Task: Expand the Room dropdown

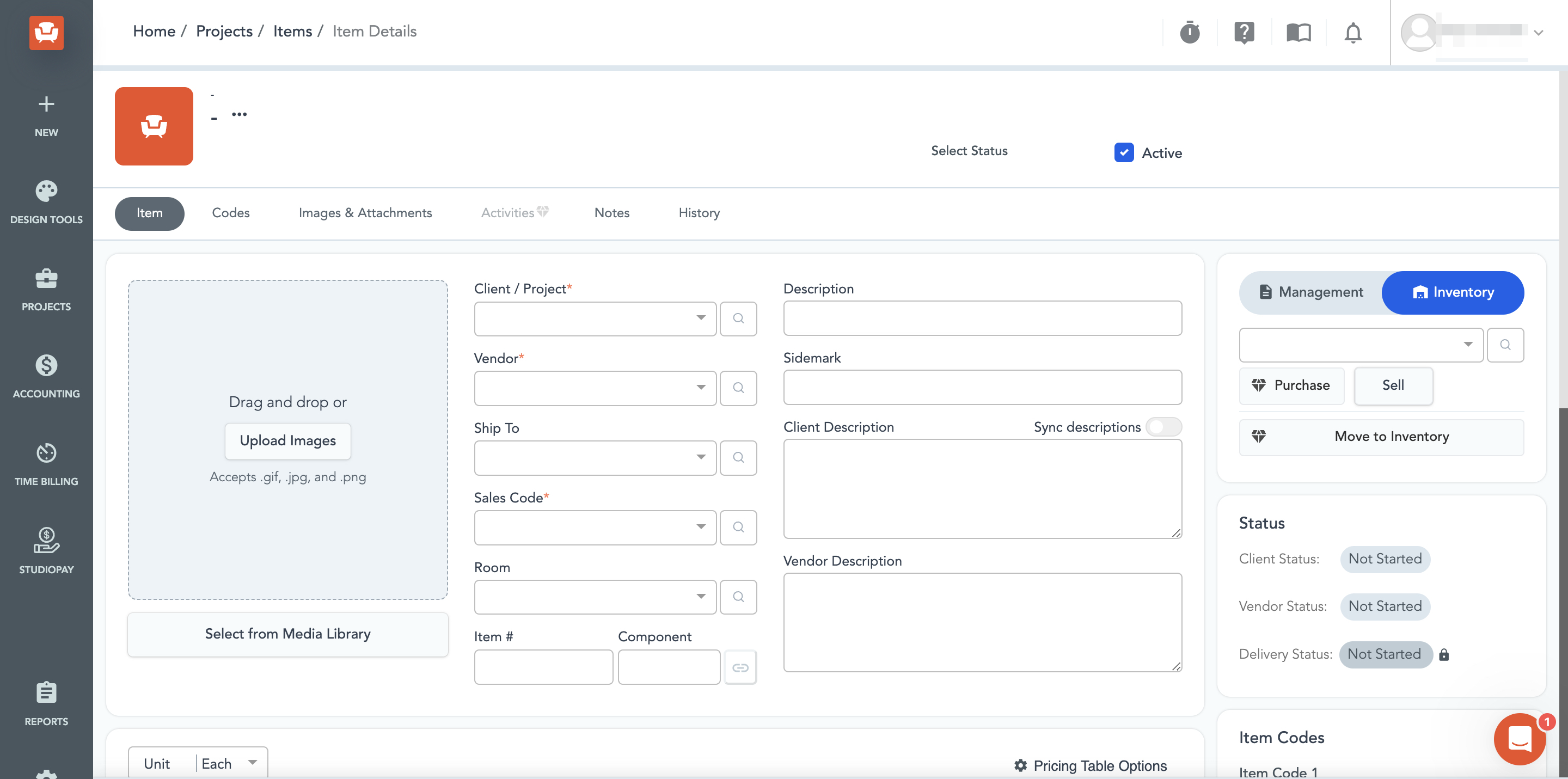Action: coord(701,597)
